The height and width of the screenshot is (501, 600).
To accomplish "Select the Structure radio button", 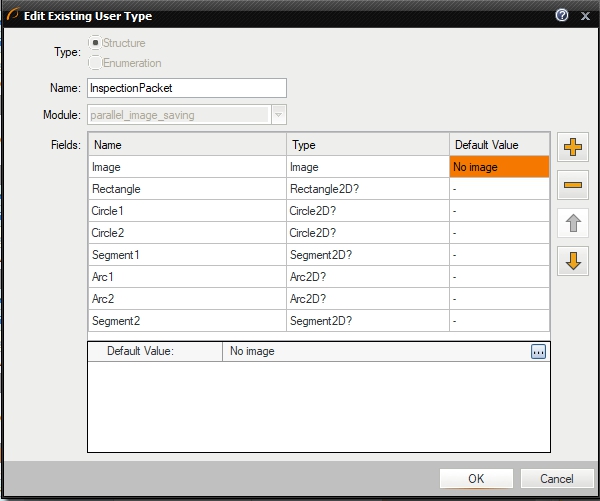I will click(x=96, y=43).
